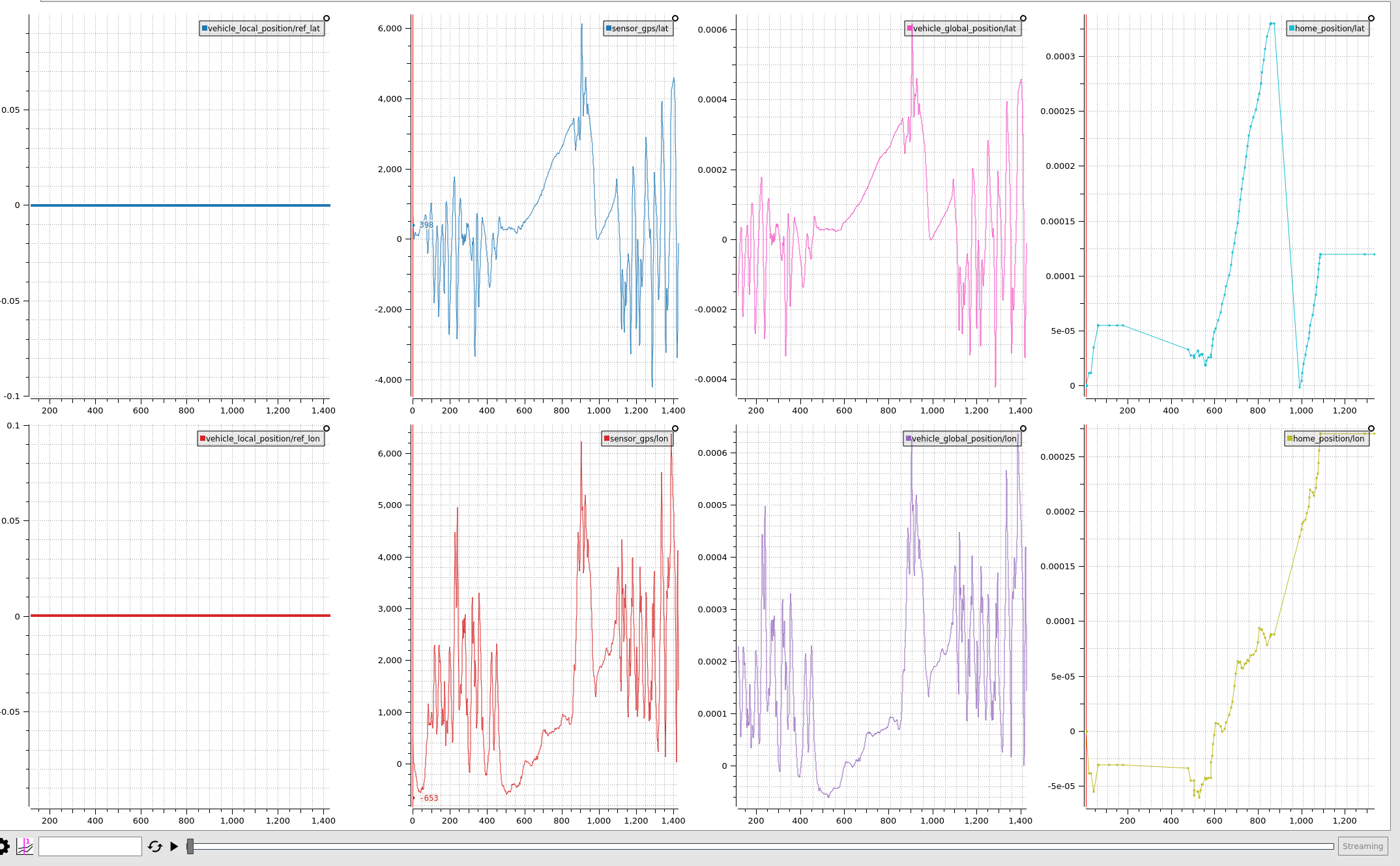
Task: Click the circle handle on home_position/lat plot
Action: point(1371,18)
